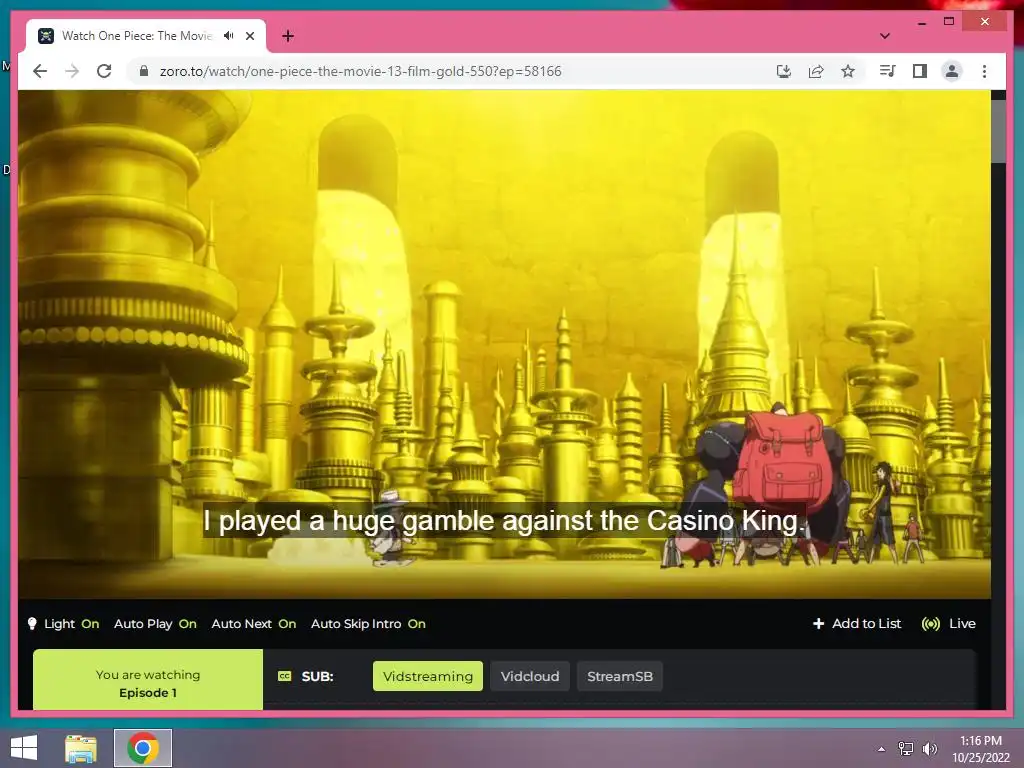Image resolution: width=1024 pixels, height=768 pixels.
Task: Click Add to List button
Action: [x=857, y=624]
